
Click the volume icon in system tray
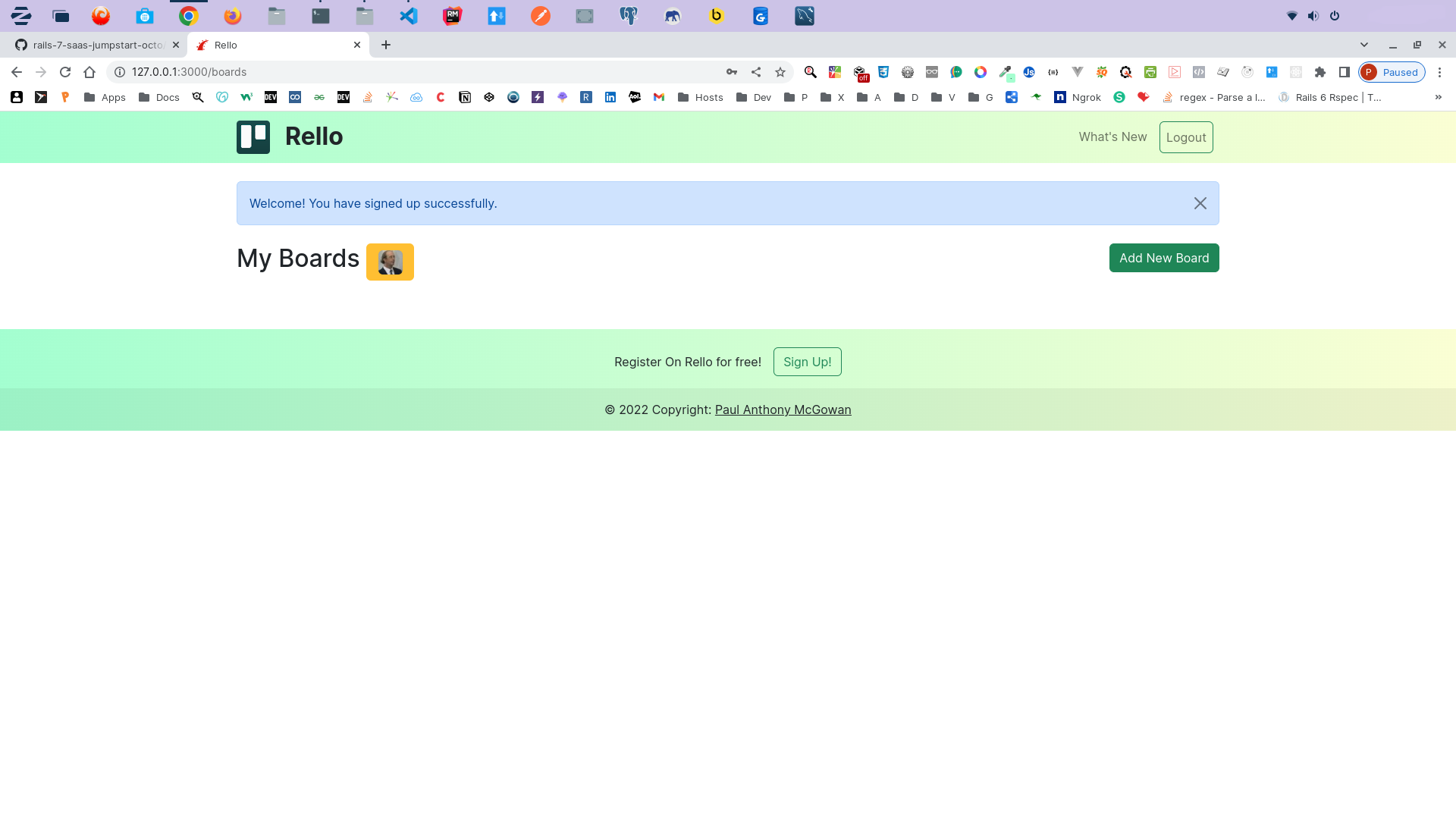point(1313,15)
